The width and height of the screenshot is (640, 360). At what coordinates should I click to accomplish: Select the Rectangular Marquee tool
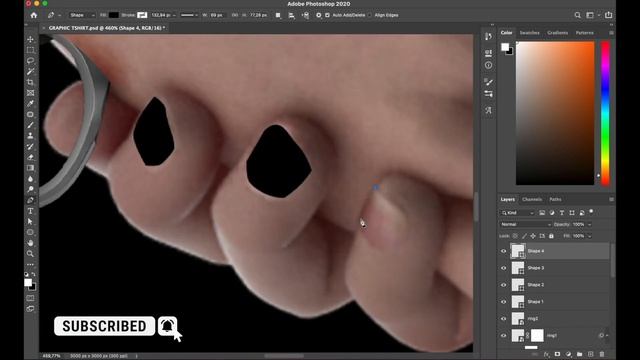click(30, 50)
